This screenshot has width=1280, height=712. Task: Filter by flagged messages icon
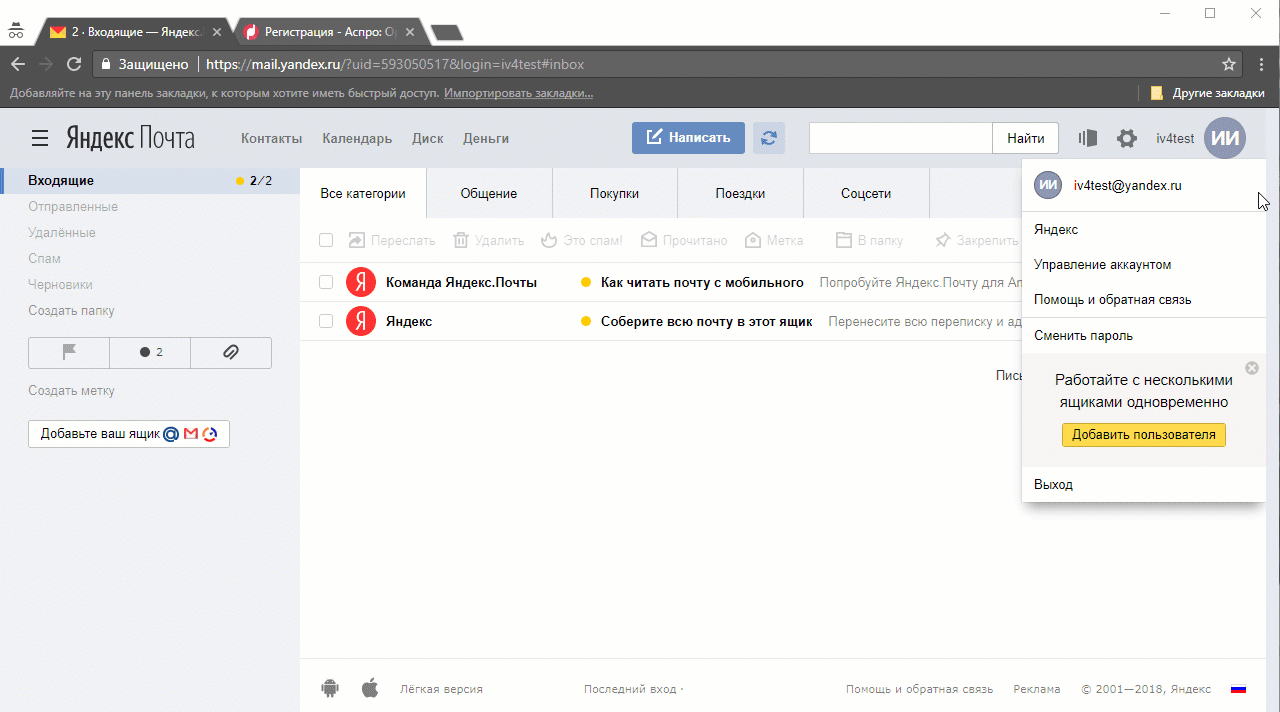(x=69, y=352)
